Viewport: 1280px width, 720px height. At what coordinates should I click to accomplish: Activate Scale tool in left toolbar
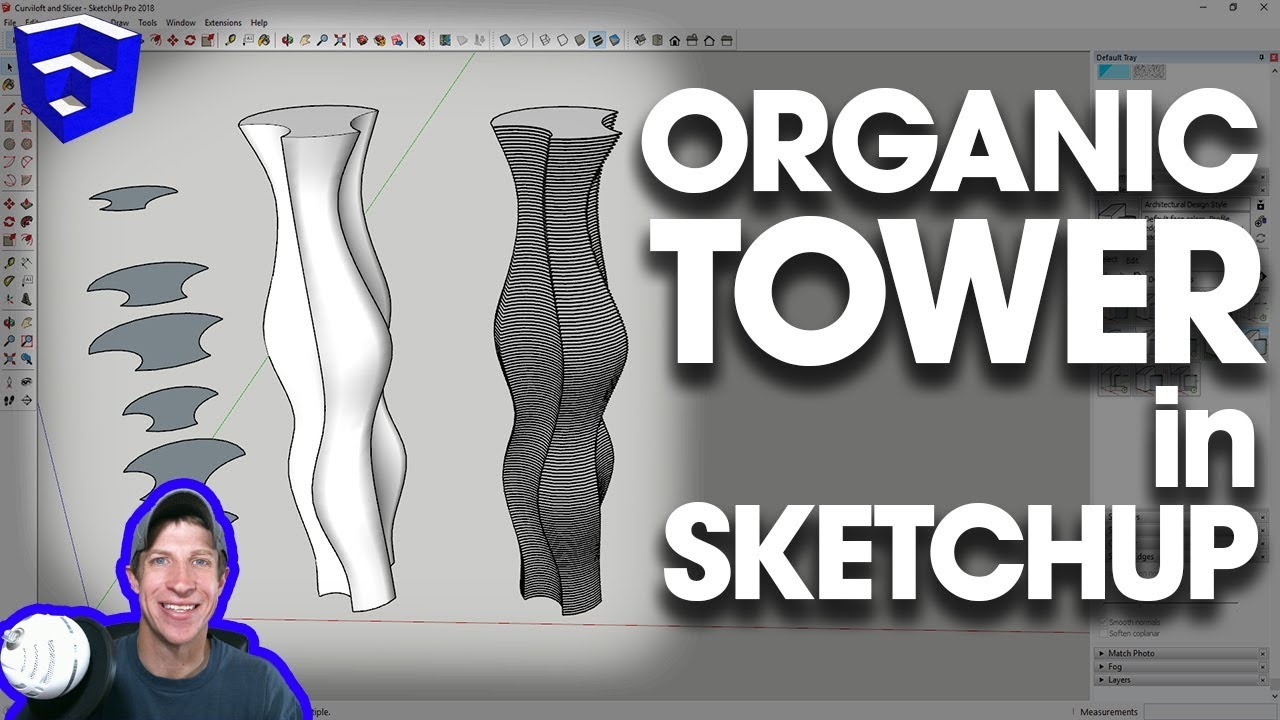point(9,239)
